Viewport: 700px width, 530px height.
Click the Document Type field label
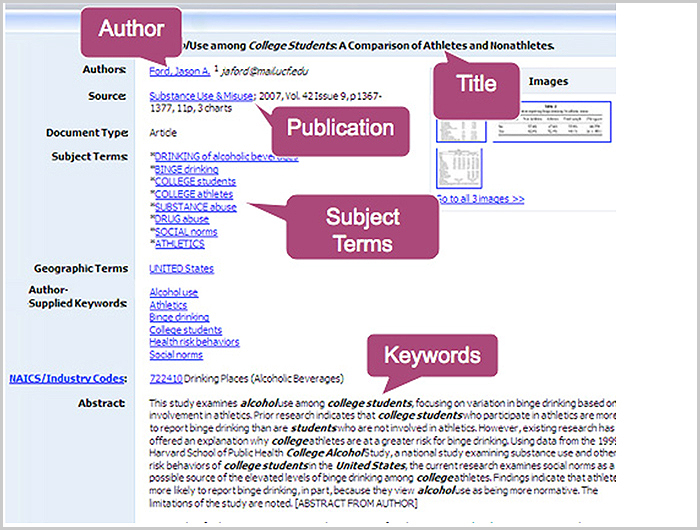(x=87, y=133)
